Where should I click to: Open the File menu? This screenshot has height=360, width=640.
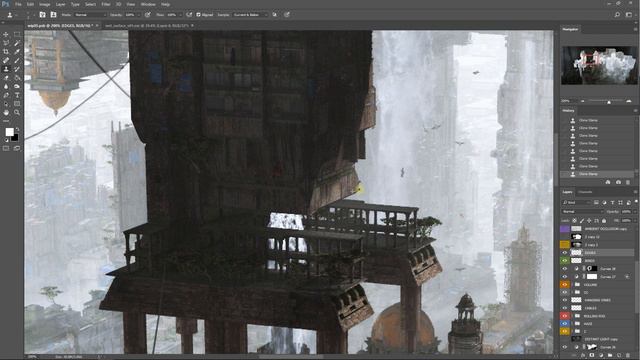[18, 4]
